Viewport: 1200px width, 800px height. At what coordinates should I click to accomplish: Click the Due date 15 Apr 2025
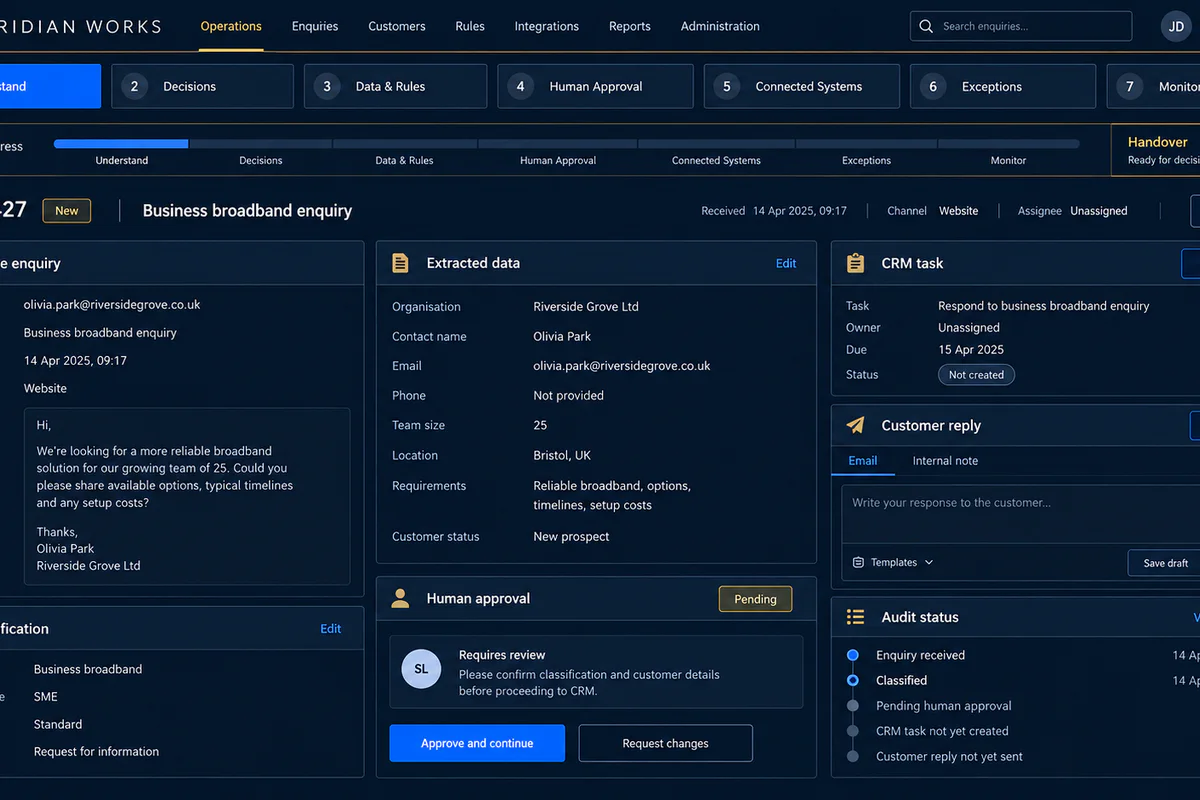coord(970,350)
